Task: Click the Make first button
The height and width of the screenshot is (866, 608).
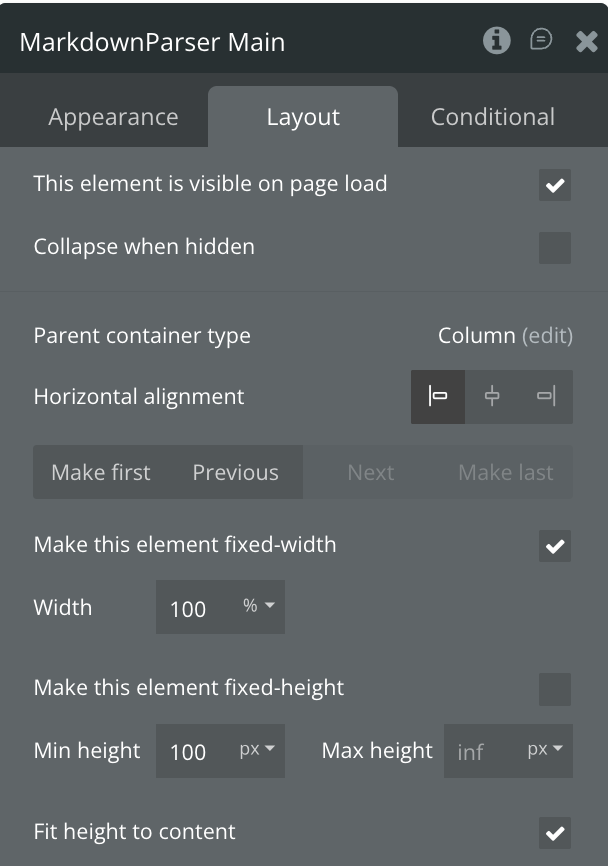Action: pyautogui.click(x=101, y=472)
